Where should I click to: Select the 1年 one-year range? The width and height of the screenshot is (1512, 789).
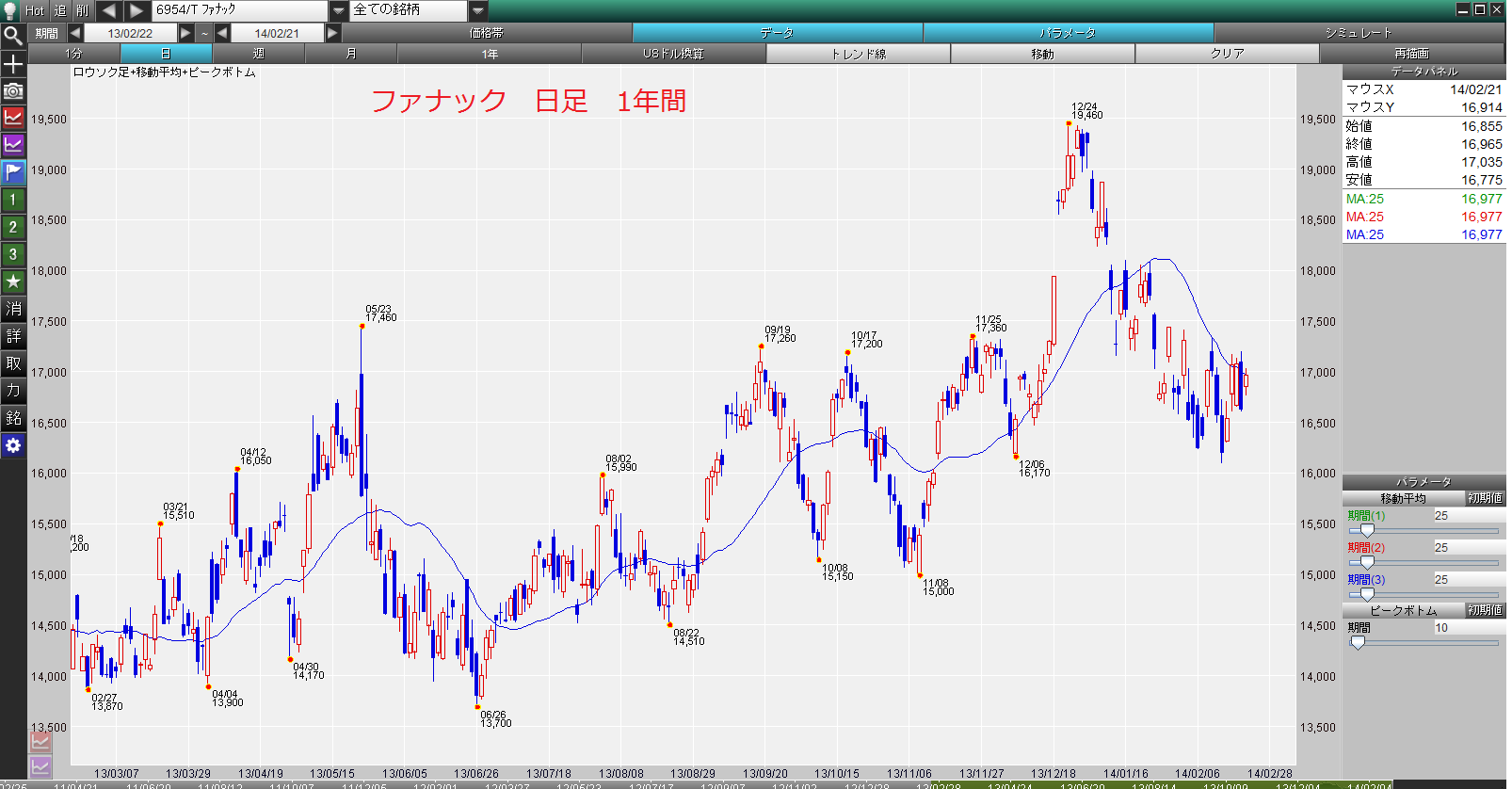pos(490,54)
